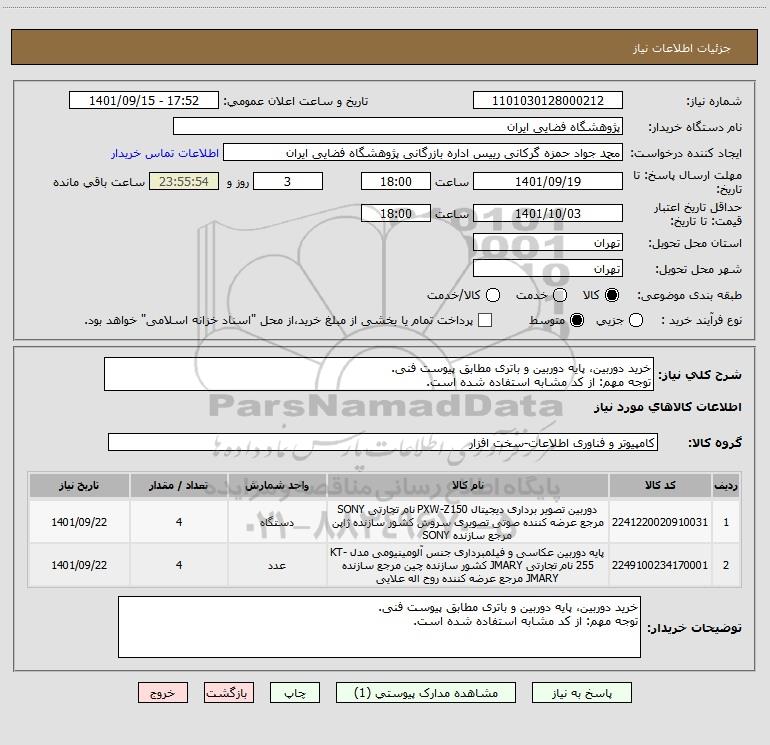Screen dimensions: 770x745
Task: Choose جزیی purchase process type
Action: [x=635, y=320]
